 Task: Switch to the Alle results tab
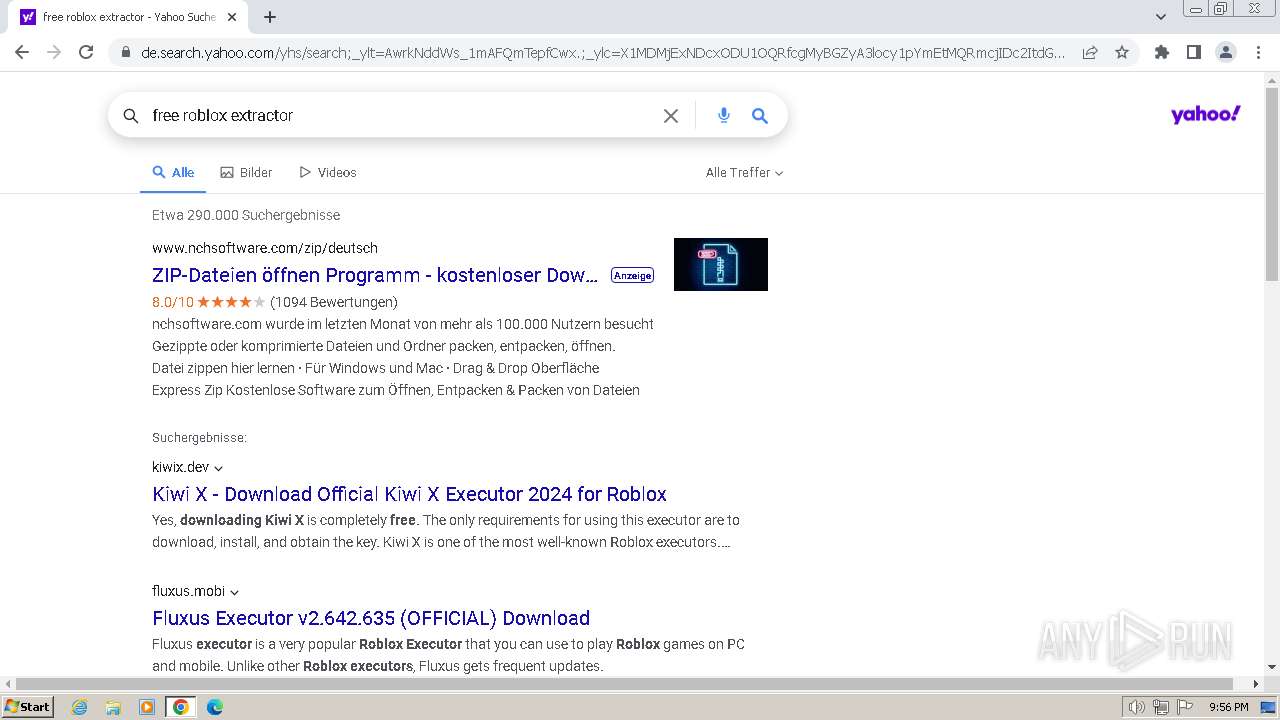[173, 172]
